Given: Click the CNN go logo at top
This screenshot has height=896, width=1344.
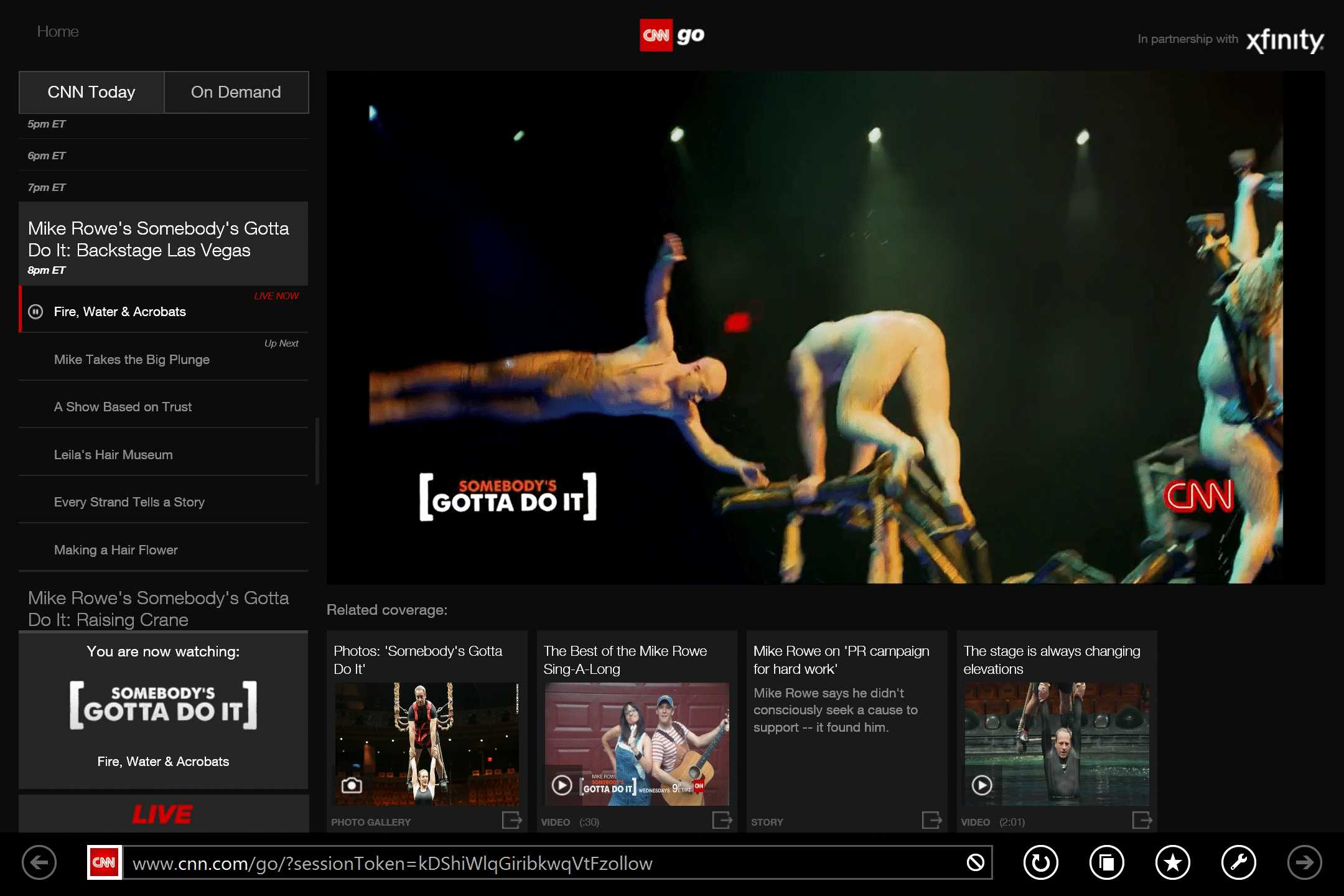Looking at the screenshot, I should coord(672,35).
